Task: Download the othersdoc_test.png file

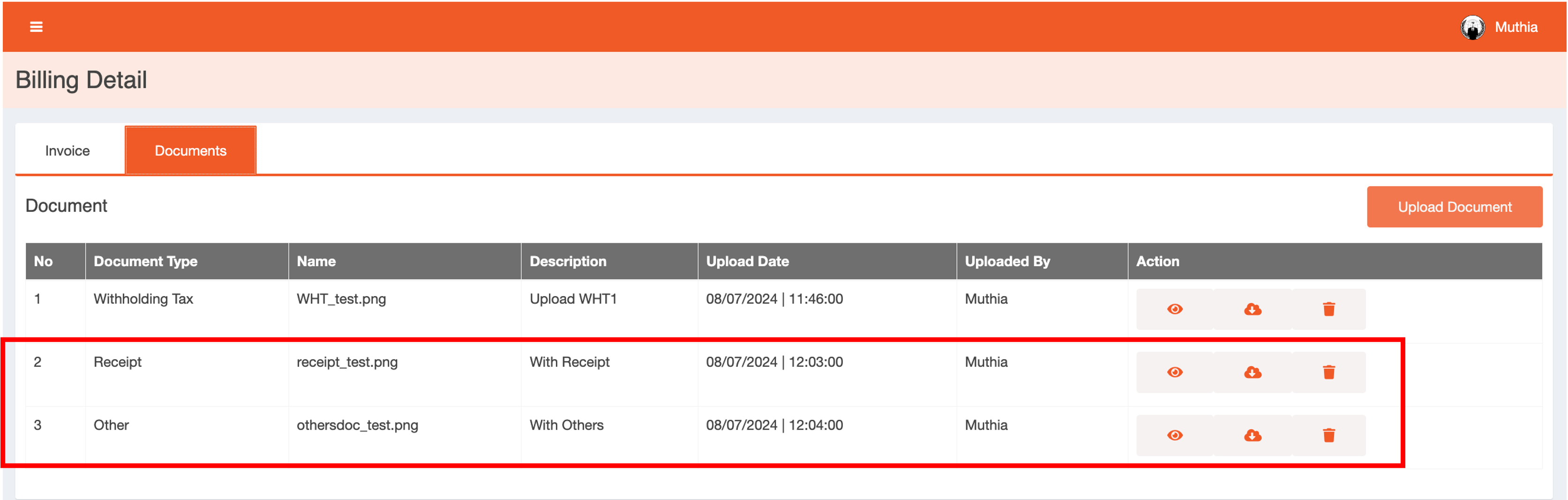Action: pyautogui.click(x=1252, y=435)
